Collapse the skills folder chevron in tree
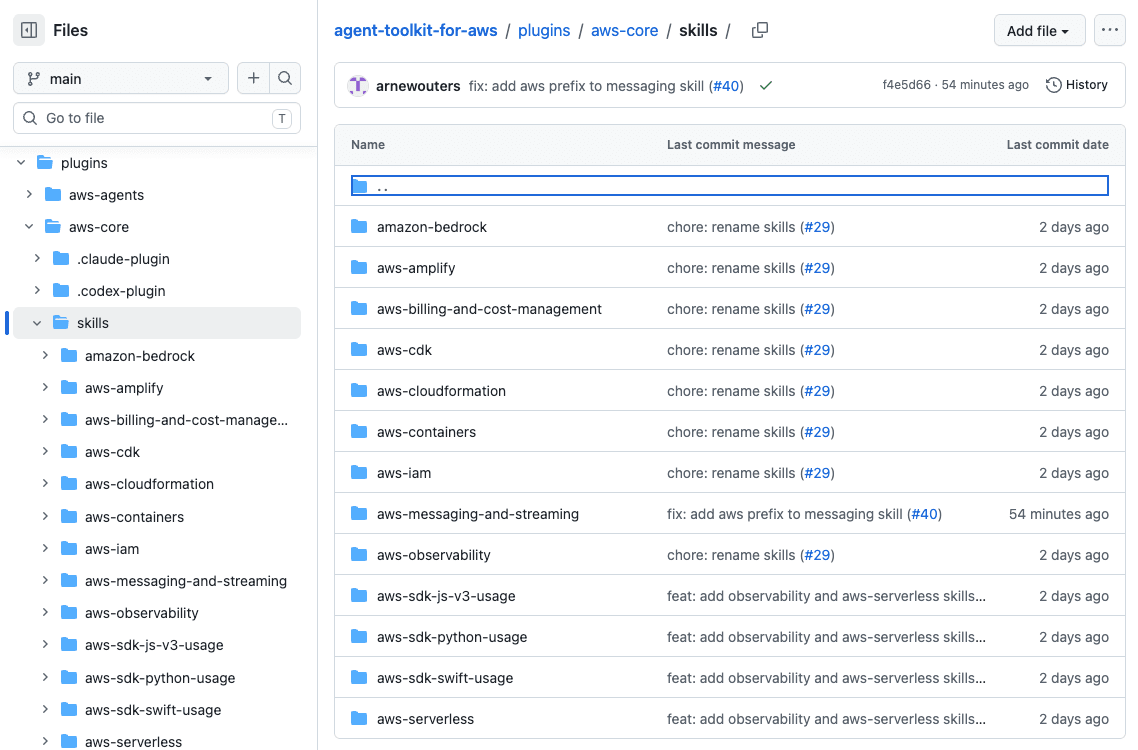 [x=37, y=323]
